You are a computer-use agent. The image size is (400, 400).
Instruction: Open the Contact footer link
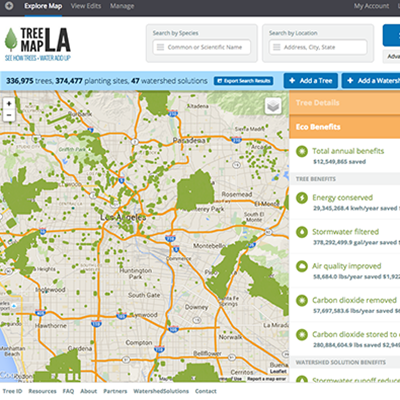(206, 391)
